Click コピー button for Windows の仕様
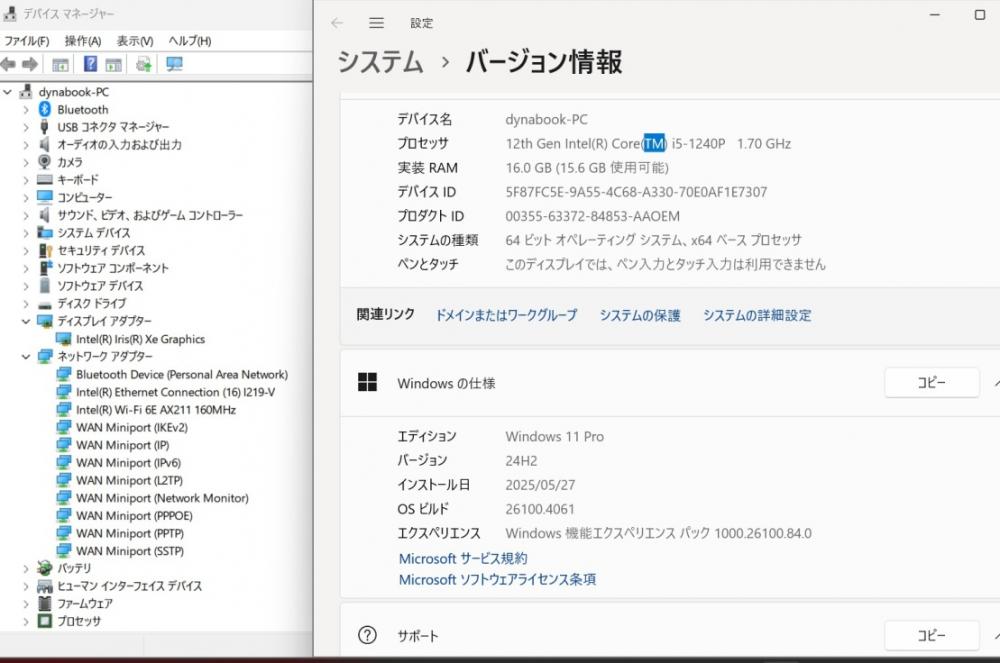 (932, 382)
